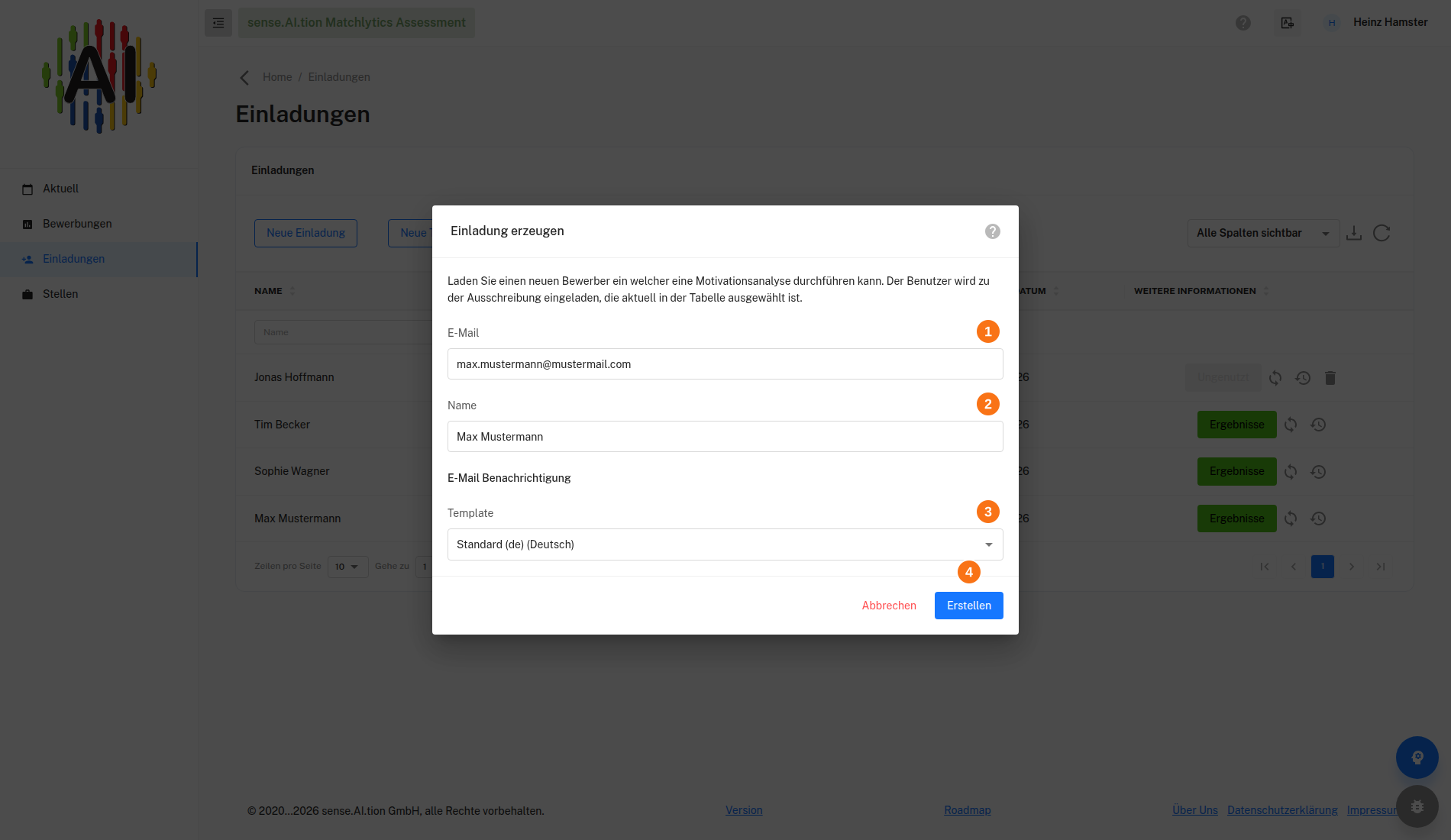
Task: Open Bewerbungen in sidebar
Action: click(x=99, y=224)
